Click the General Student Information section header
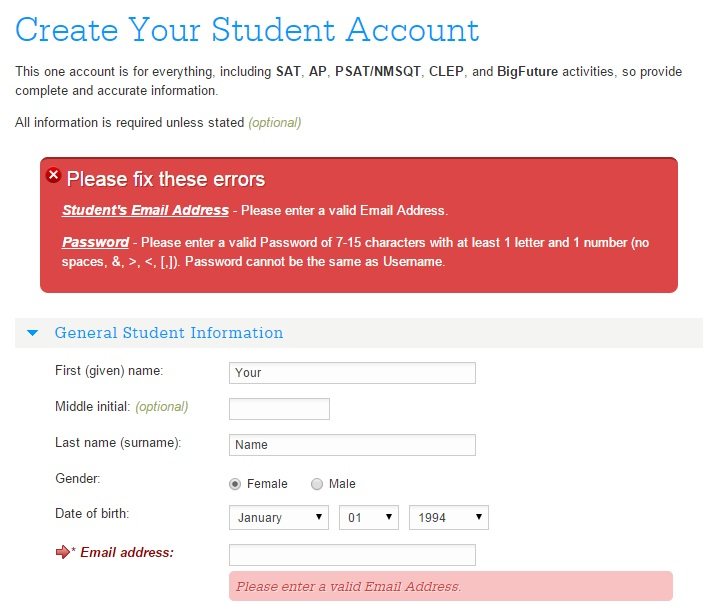 point(359,333)
